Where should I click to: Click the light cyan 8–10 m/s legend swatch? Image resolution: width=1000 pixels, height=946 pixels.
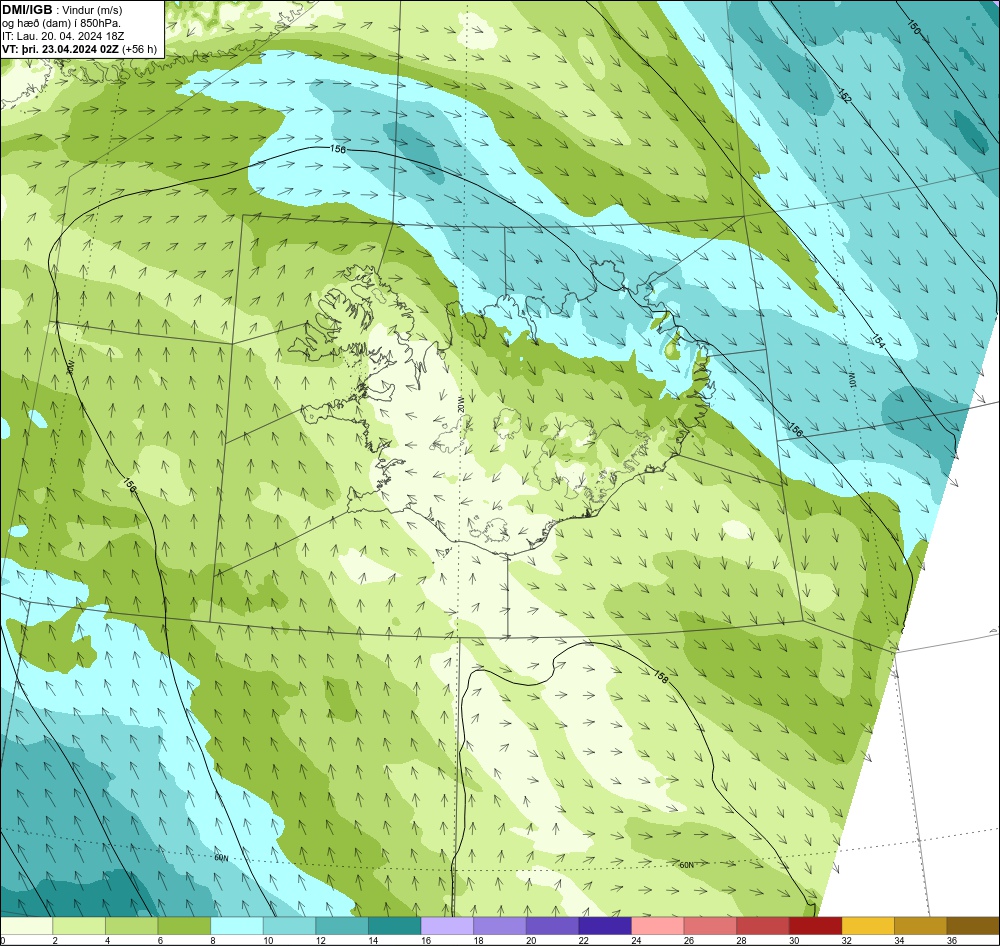237,926
